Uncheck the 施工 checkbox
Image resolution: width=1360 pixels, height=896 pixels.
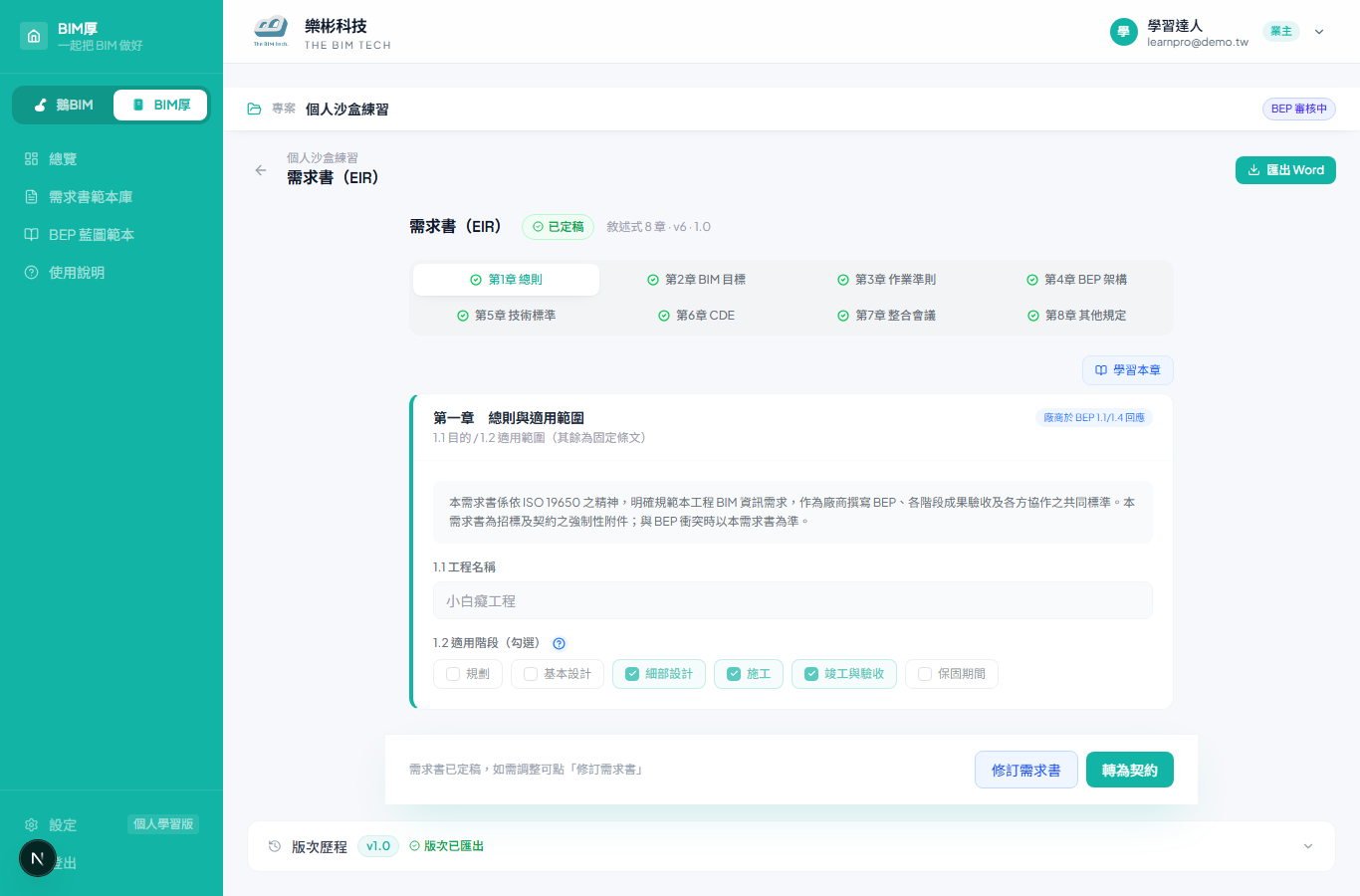pos(734,674)
